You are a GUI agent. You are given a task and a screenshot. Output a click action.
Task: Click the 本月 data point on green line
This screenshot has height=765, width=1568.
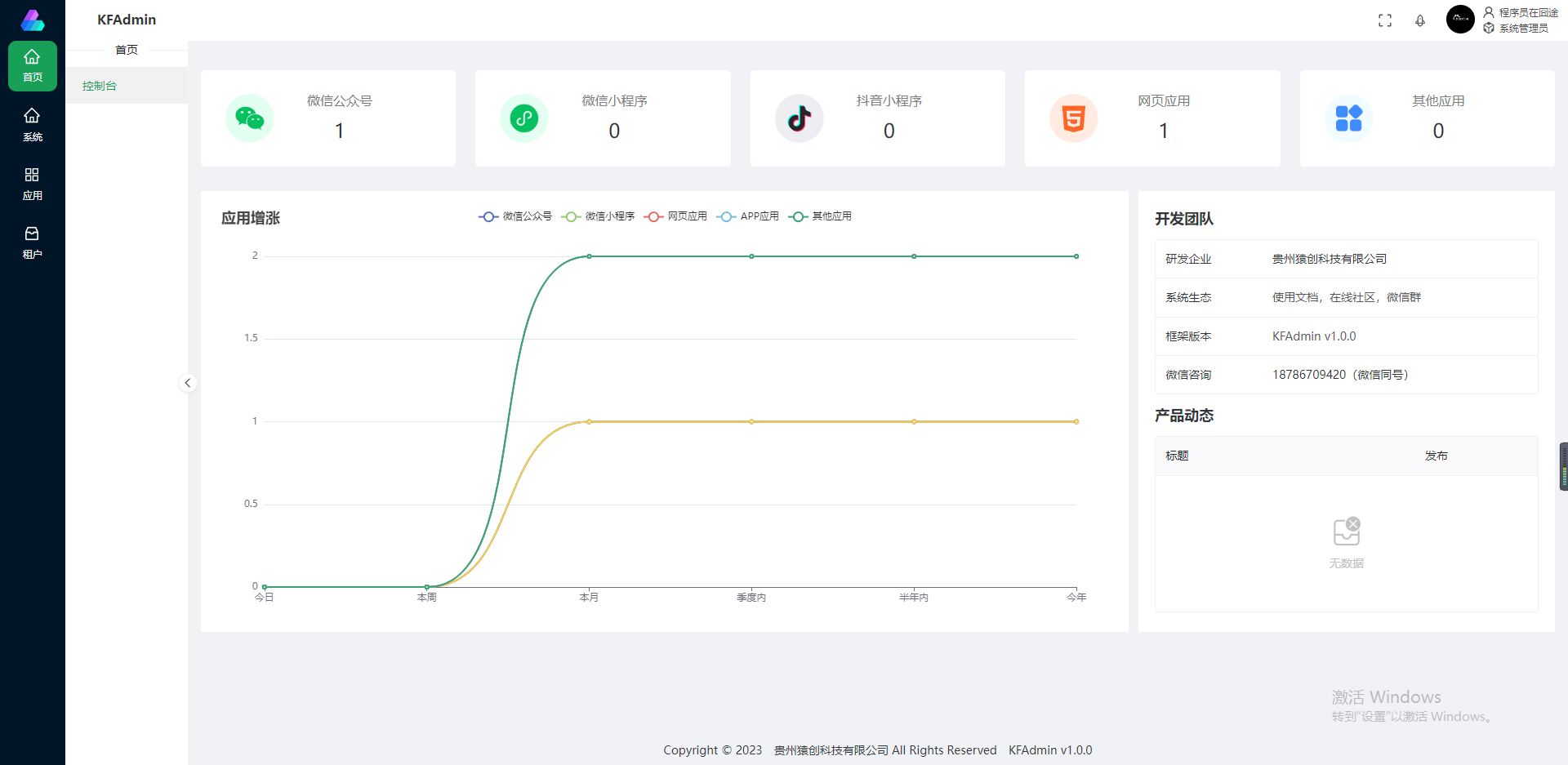click(x=589, y=256)
